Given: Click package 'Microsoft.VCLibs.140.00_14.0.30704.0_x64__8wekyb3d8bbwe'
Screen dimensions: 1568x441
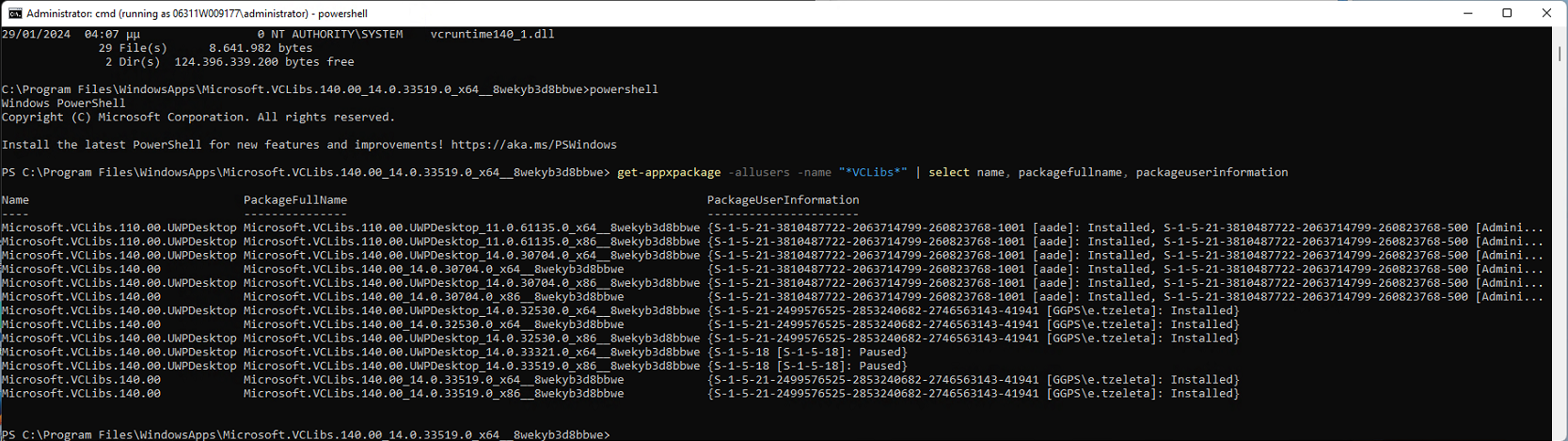Looking at the screenshot, I should click(434, 269).
